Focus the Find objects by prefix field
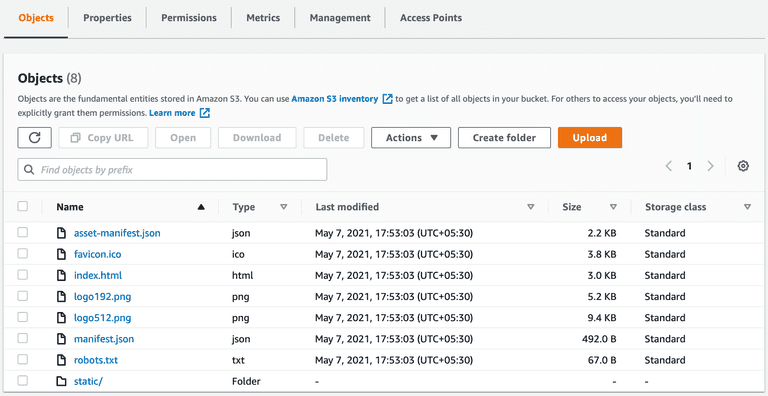 pos(172,170)
